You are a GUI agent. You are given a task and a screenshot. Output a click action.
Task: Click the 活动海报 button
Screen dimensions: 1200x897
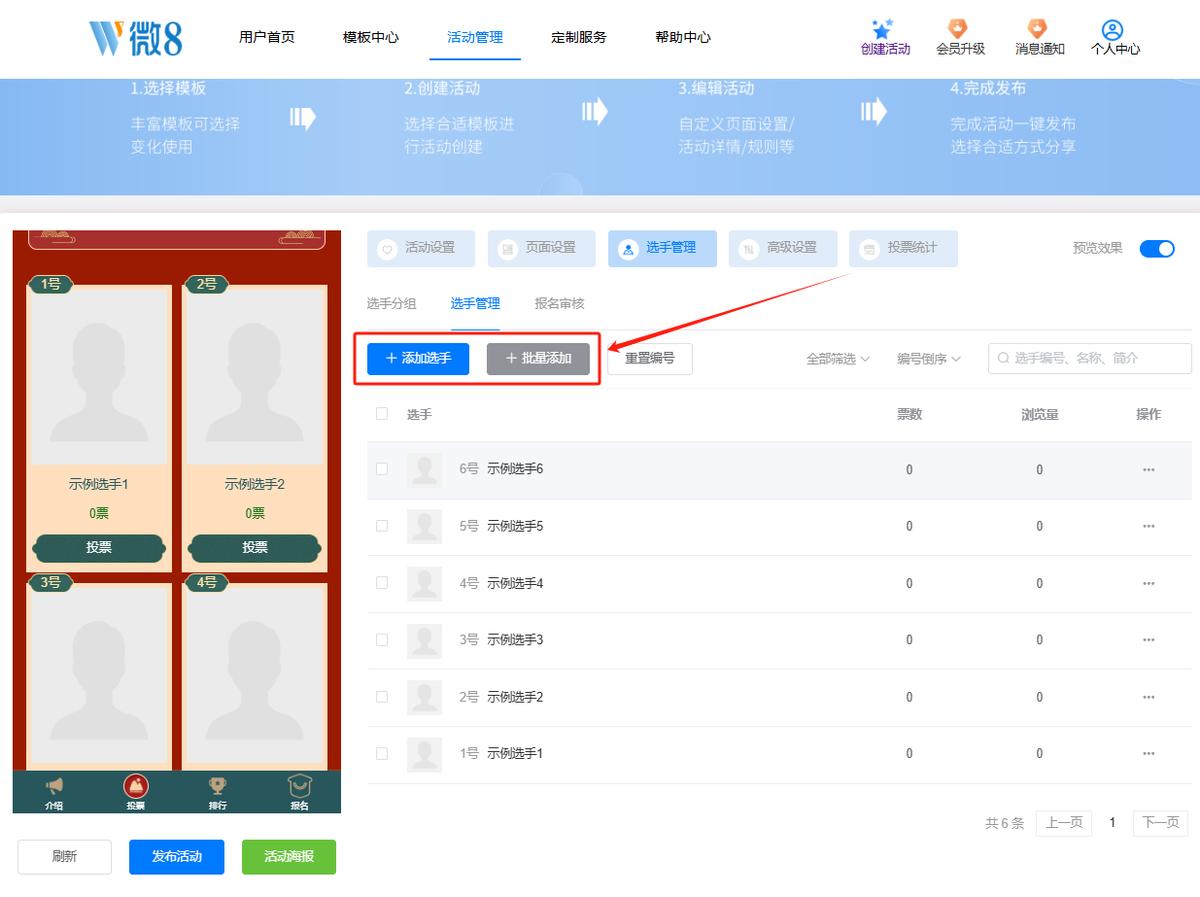pos(289,857)
